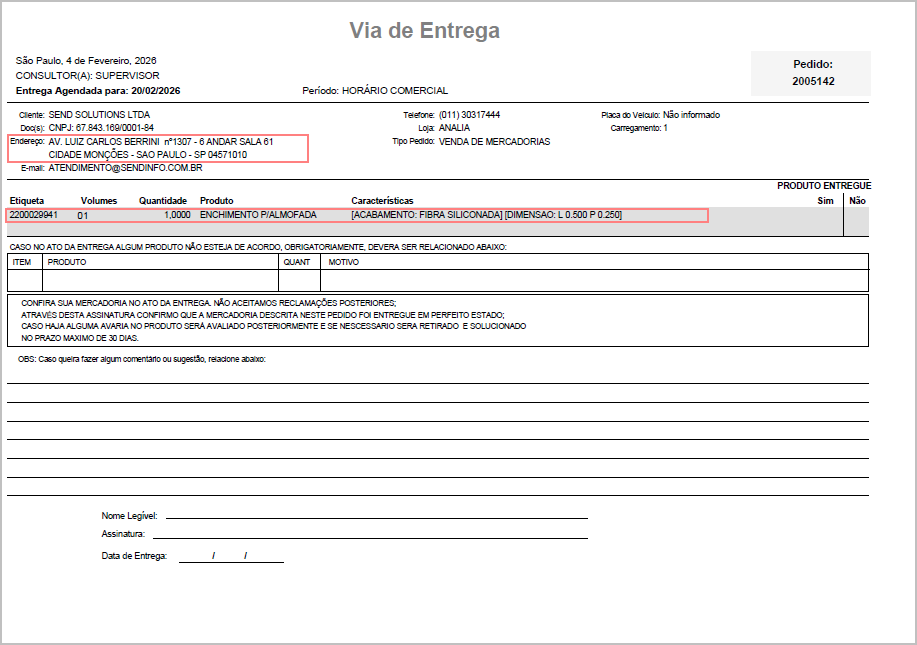Image resolution: width=917 pixels, height=645 pixels.
Task: Click the Período value HORÁRIO COMERCIAL
Action: click(395, 91)
